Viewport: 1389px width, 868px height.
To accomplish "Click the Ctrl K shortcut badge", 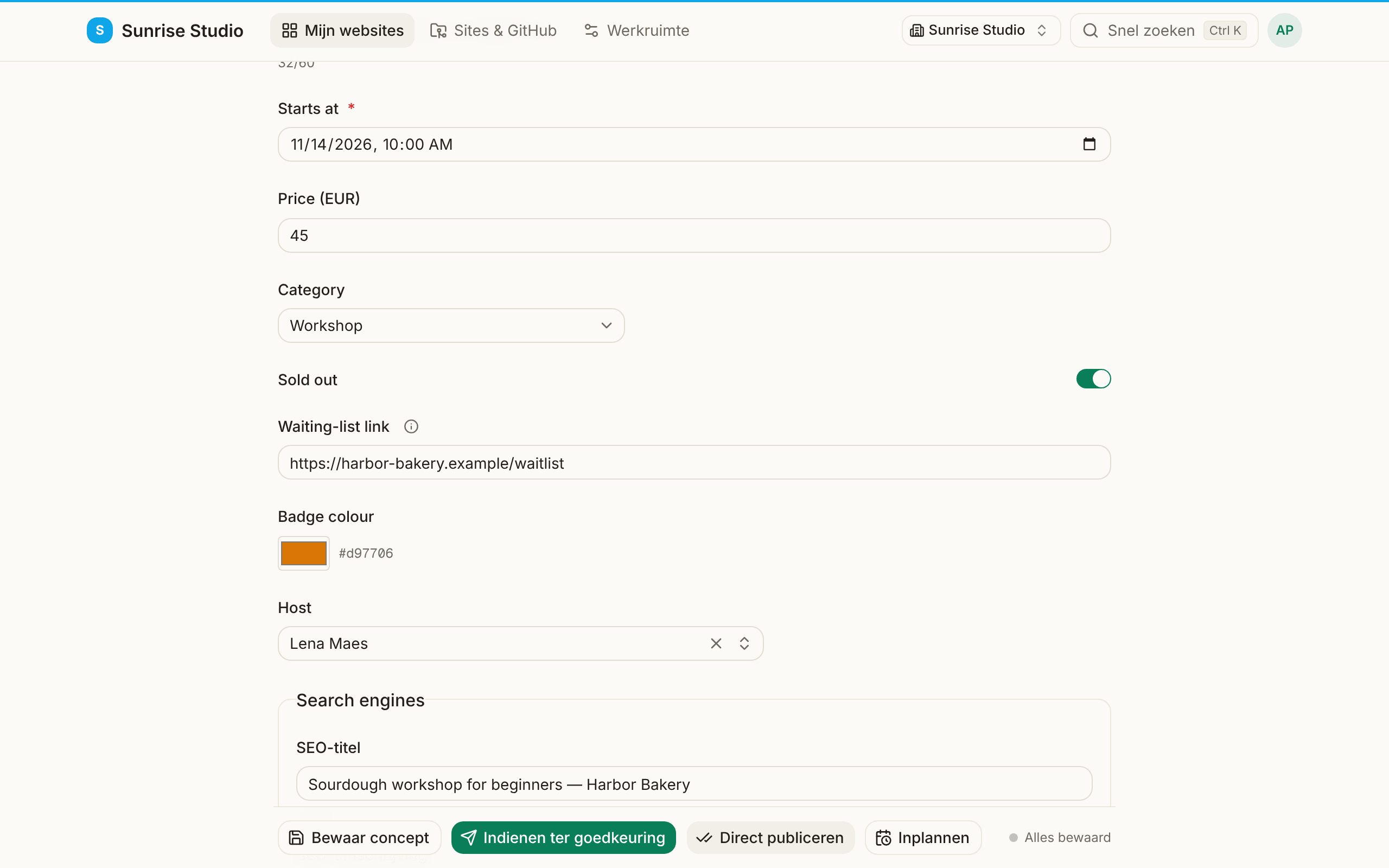I will click(1225, 30).
